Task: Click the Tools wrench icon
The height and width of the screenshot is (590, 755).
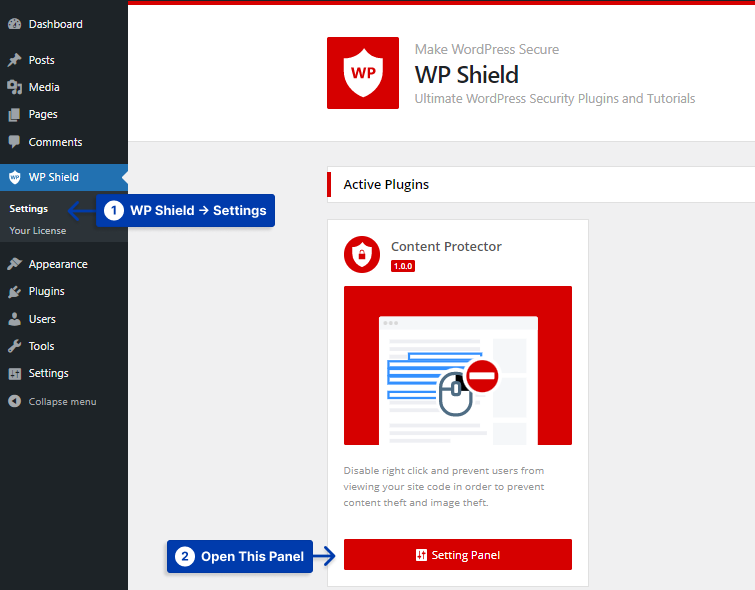Action: [14, 346]
